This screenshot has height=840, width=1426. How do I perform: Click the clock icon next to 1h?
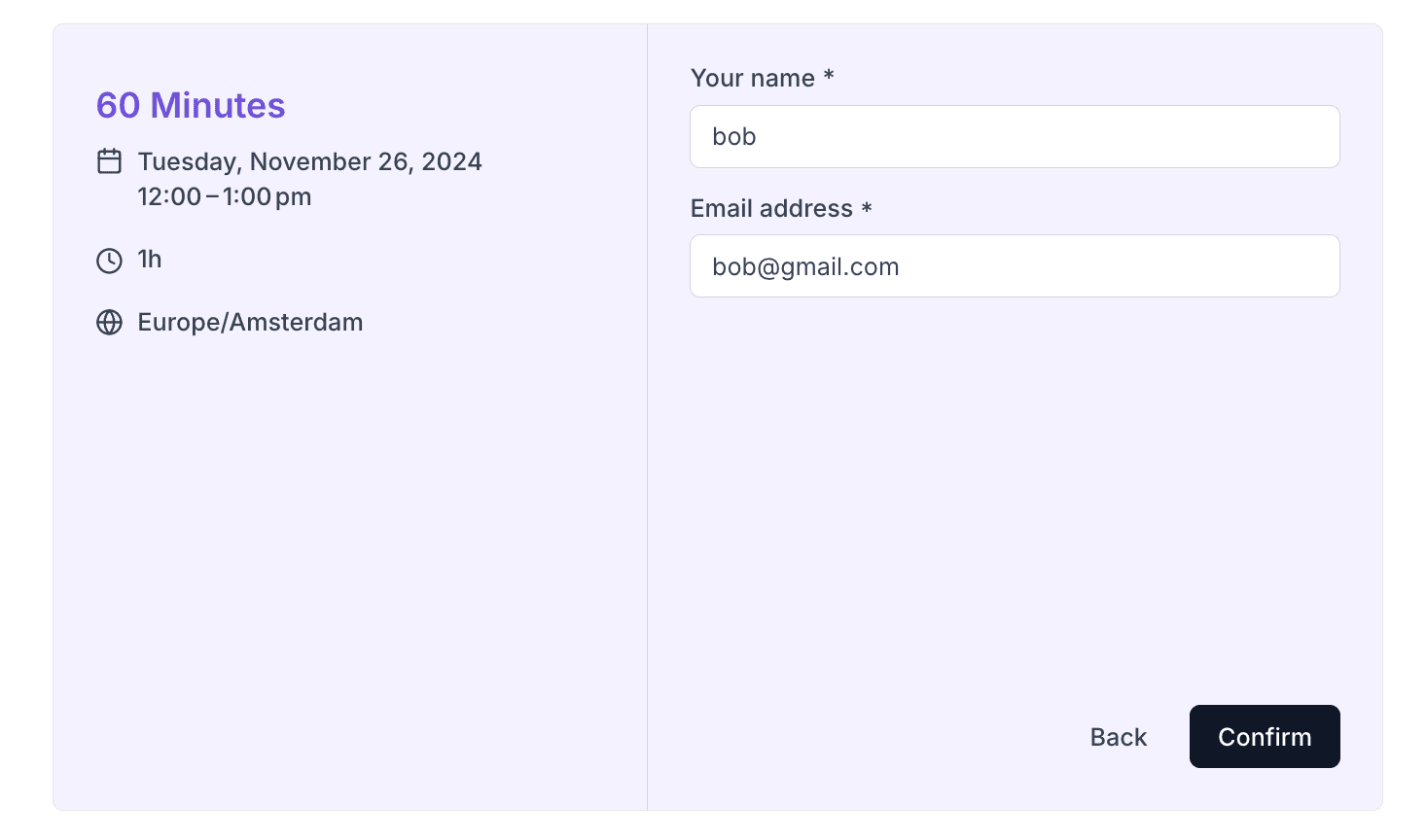click(109, 261)
